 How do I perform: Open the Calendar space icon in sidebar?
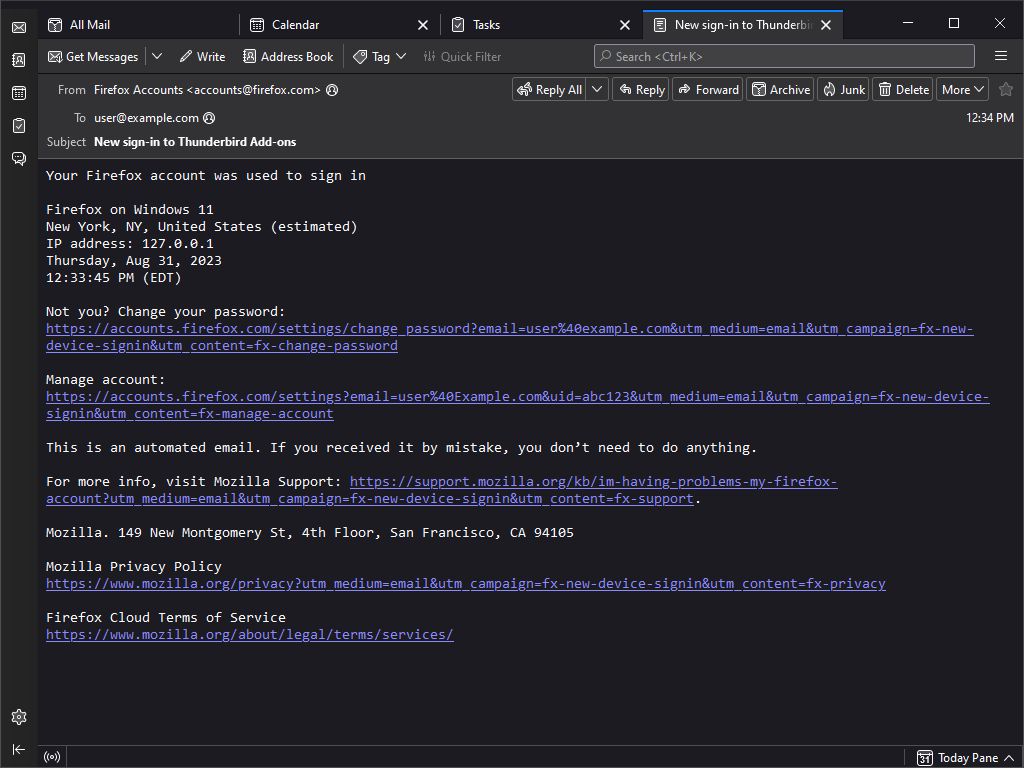19,93
